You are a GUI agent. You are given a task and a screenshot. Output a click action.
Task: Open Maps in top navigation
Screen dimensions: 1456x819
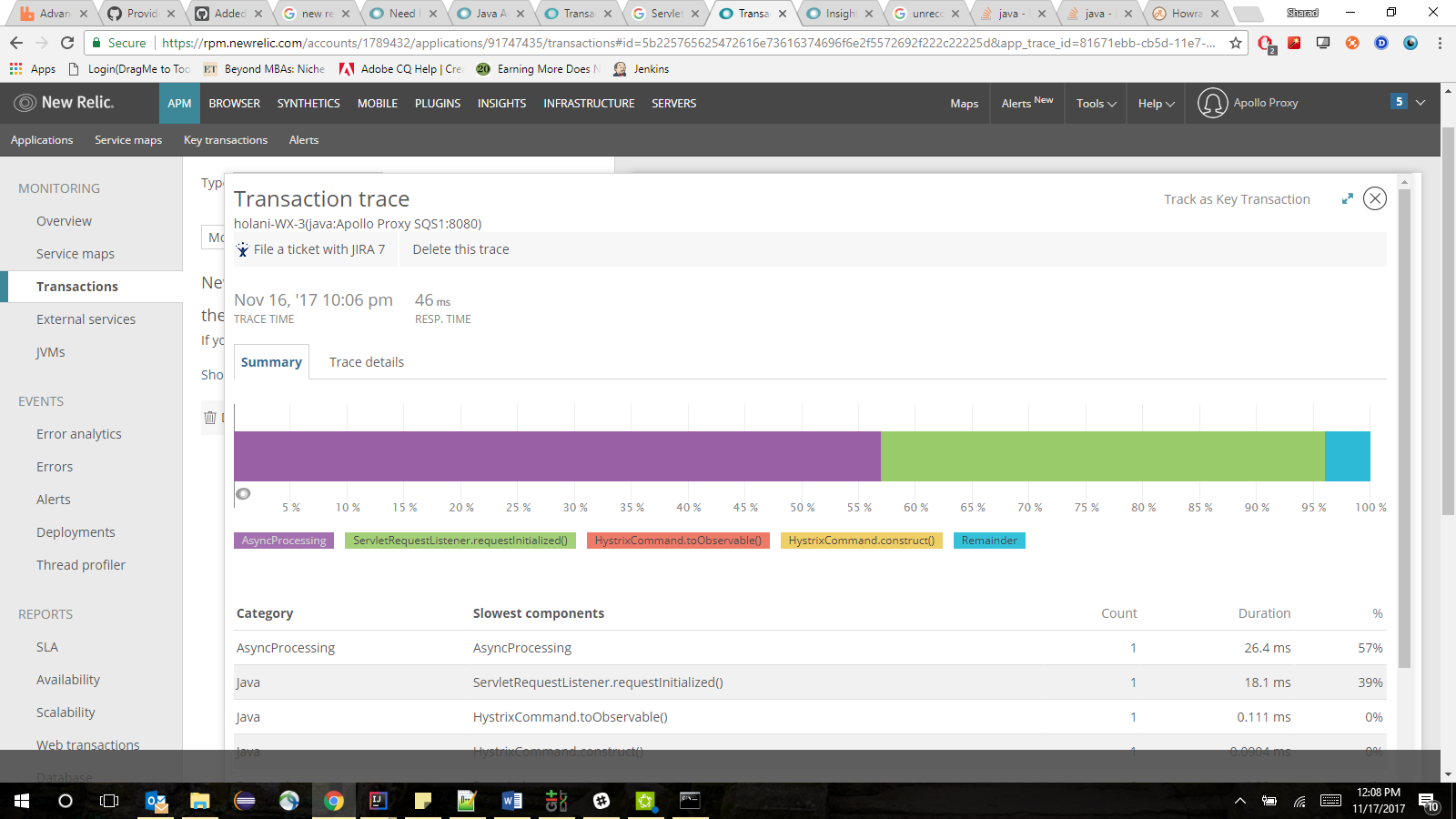click(x=964, y=103)
